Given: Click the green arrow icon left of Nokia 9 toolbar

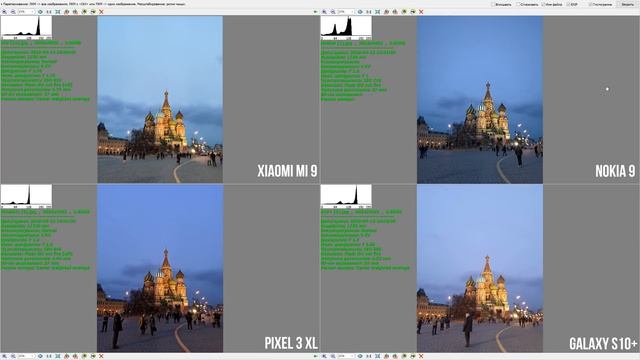Looking at the screenshot, I should coord(316,12).
